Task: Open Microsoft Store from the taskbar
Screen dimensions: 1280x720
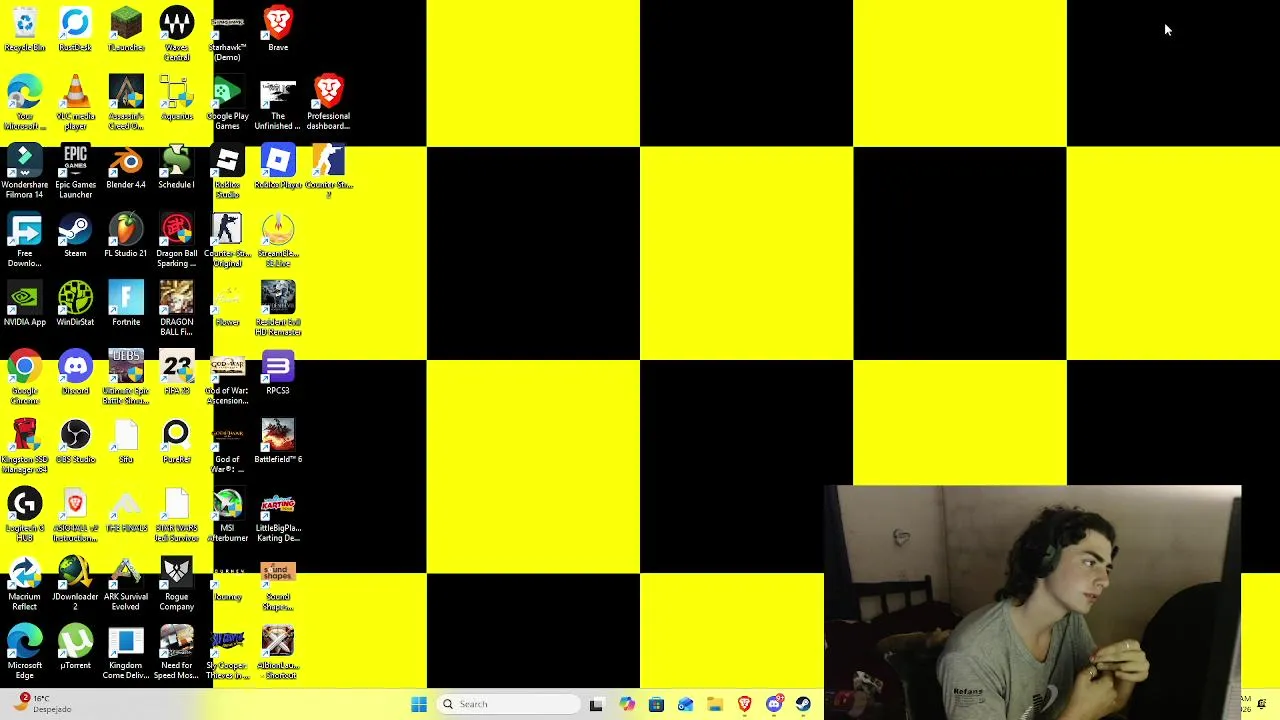Action: 656,704
